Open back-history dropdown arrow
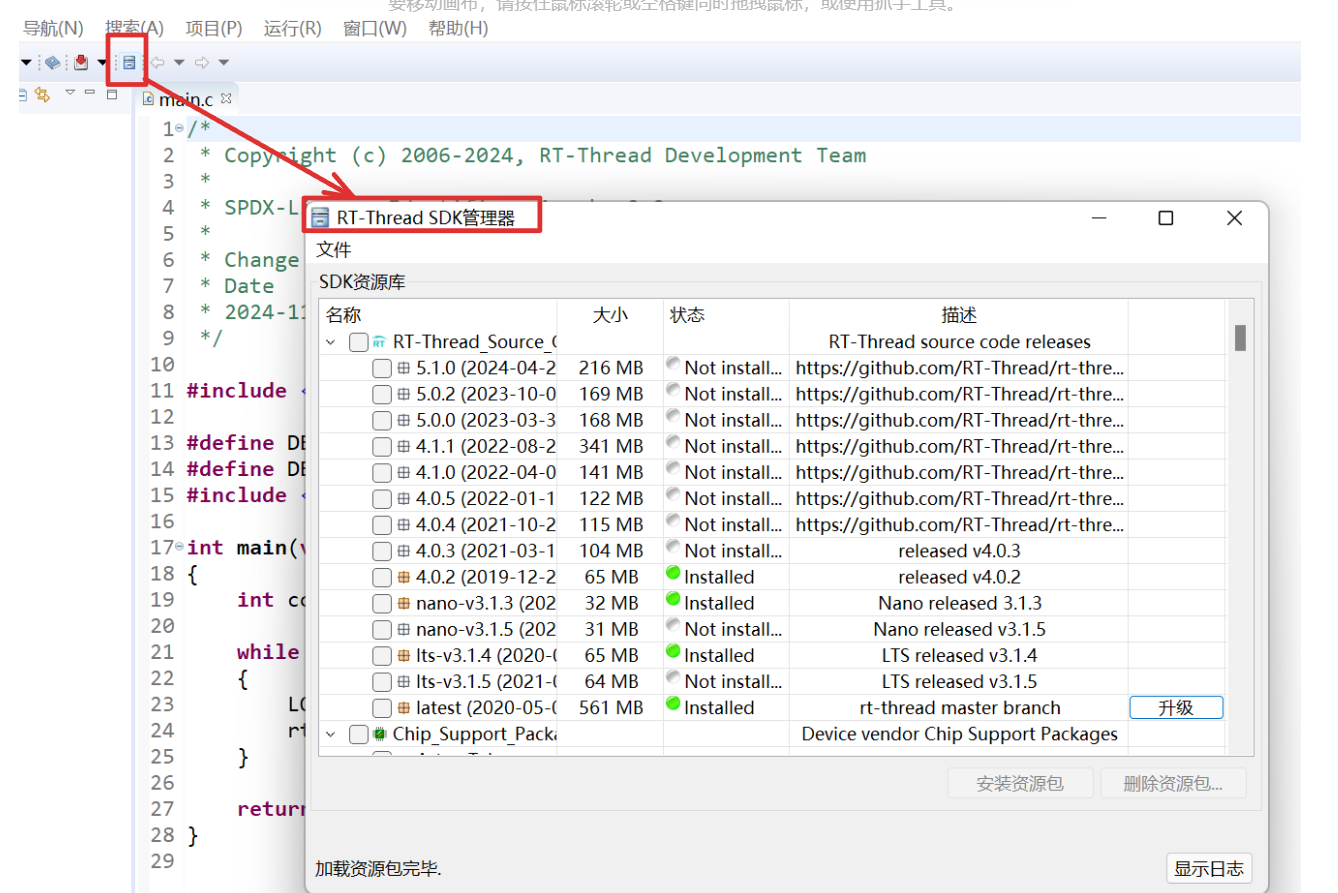Image resolution: width=1338 pixels, height=893 pixels. tap(179, 62)
